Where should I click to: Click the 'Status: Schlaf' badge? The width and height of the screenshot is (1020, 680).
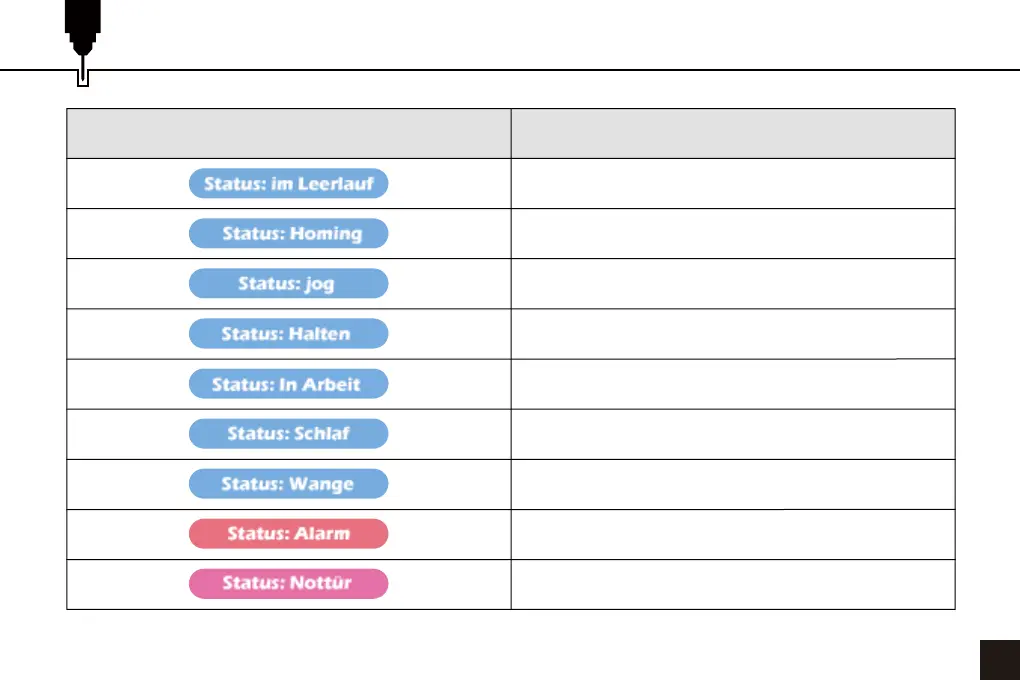point(288,434)
